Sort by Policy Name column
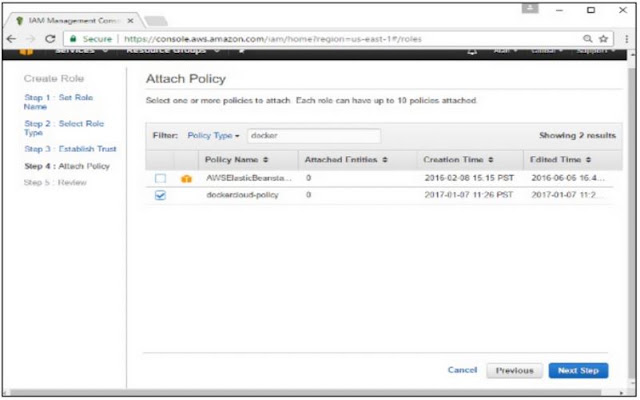The height and width of the screenshot is (400, 640). [x=236, y=160]
